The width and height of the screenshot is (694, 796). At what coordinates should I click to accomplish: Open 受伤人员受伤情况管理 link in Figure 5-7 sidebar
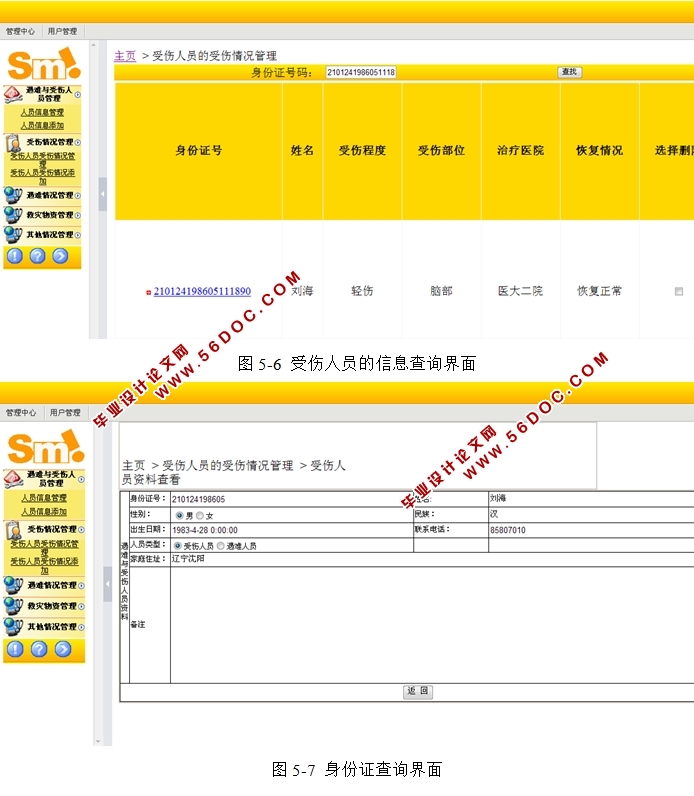45,548
